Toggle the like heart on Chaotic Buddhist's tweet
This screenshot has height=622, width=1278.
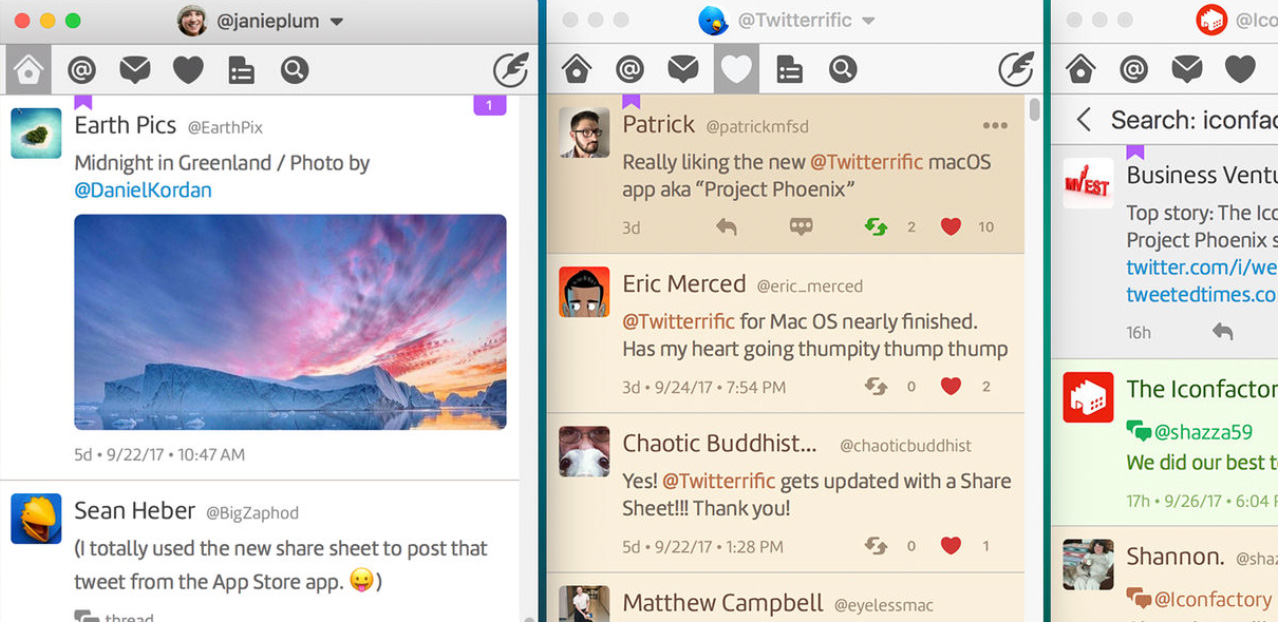[951, 545]
